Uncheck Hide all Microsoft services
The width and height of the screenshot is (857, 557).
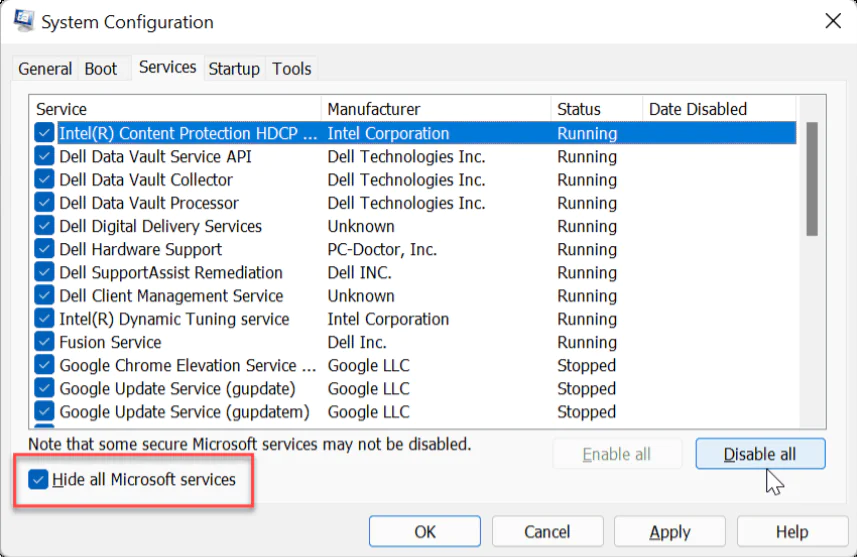pos(39,480)
